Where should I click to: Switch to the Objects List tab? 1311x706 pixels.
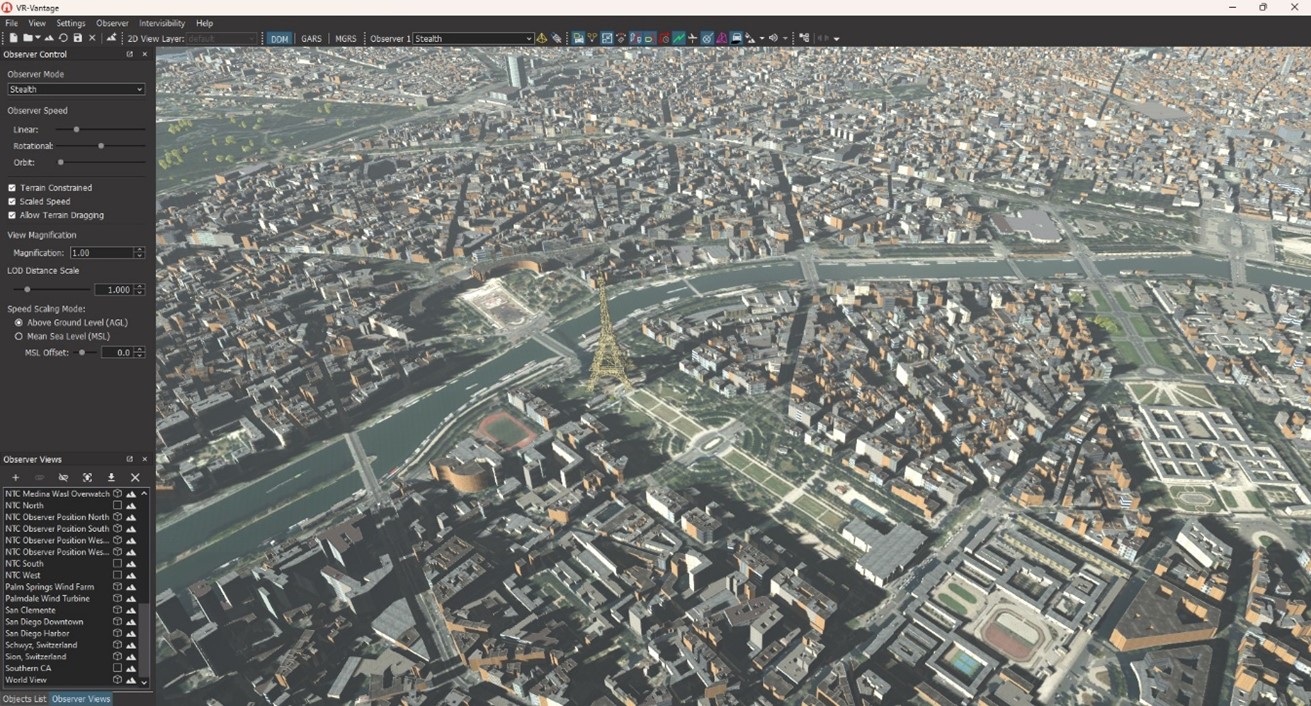pos(25,699)
